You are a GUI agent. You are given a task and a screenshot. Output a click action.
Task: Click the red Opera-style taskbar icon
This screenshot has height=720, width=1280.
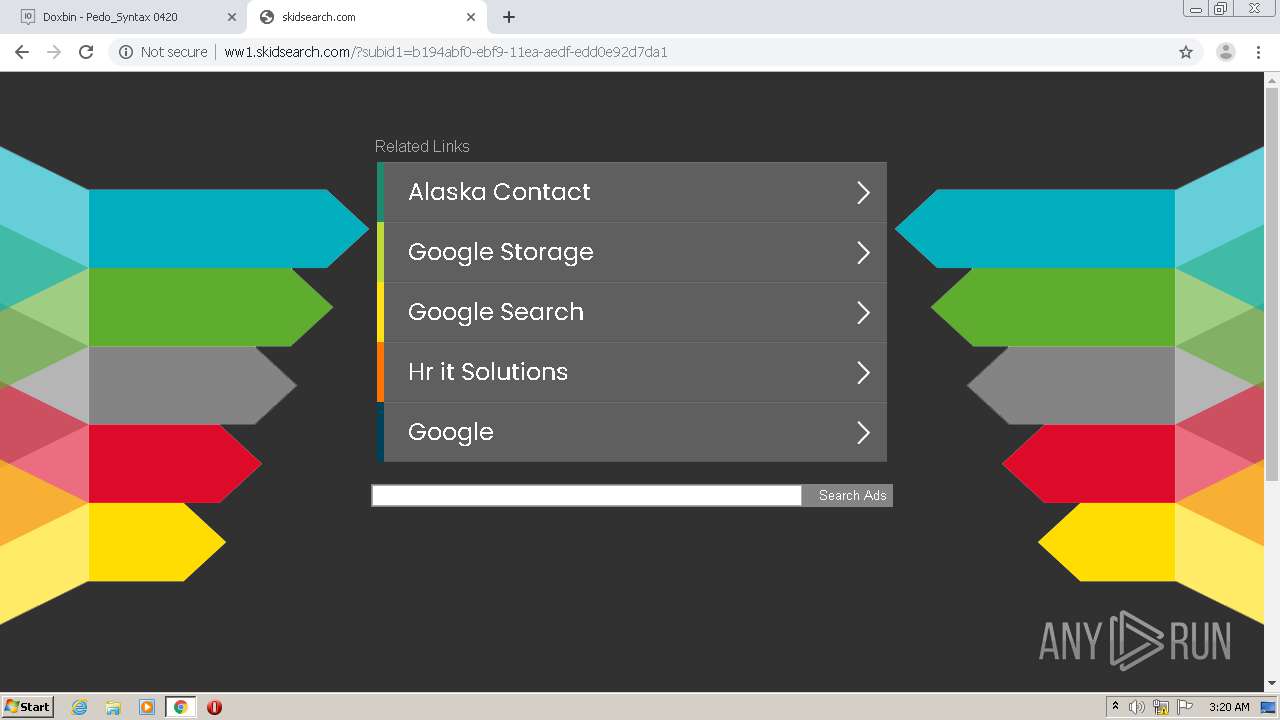click(x=214, y=707)
